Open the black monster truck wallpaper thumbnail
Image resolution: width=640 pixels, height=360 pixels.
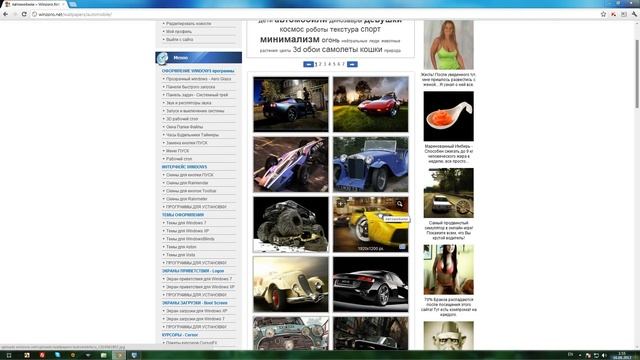click(x=291, y=224)
